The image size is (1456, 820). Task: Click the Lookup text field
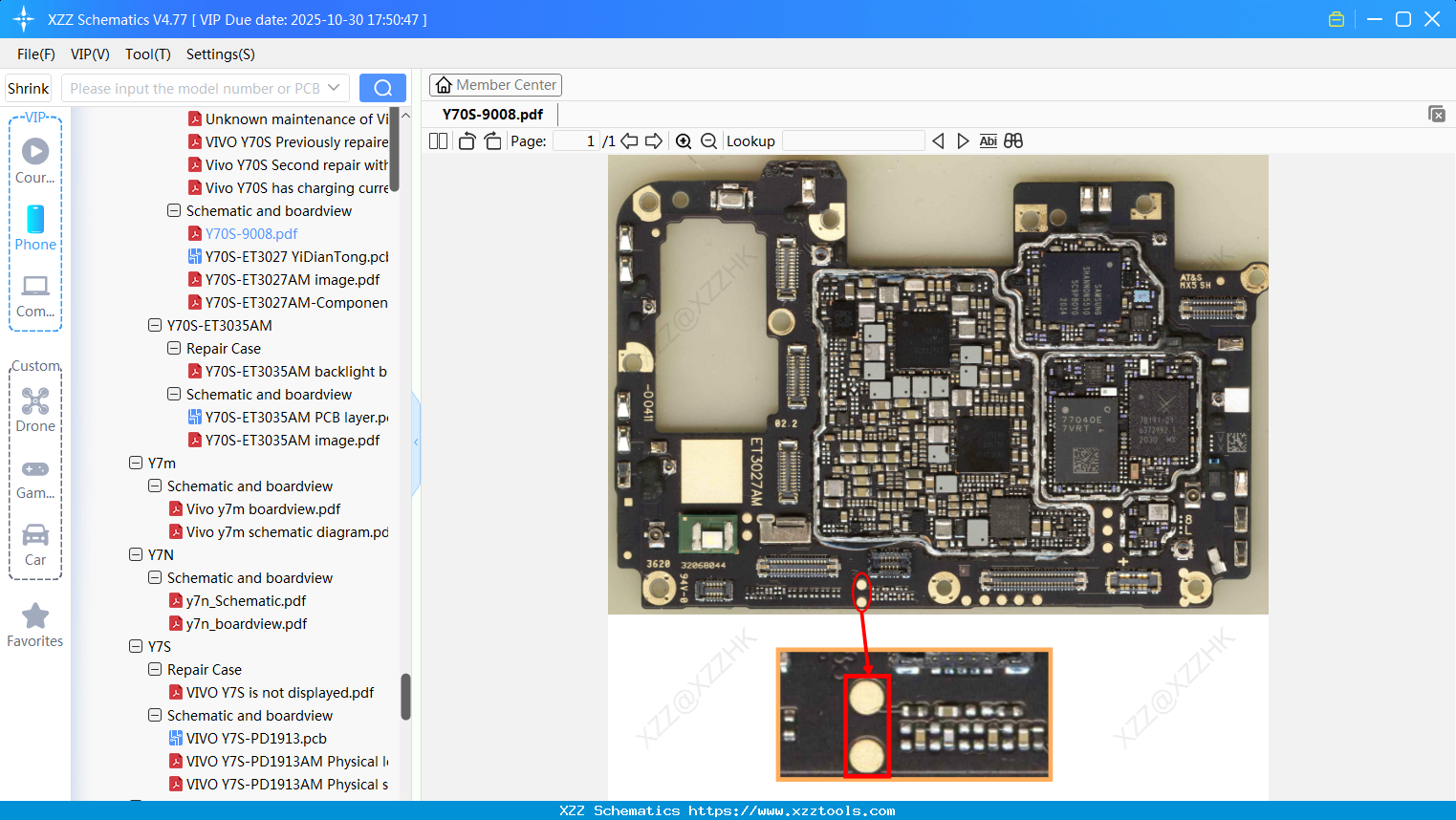coord(854,141)
